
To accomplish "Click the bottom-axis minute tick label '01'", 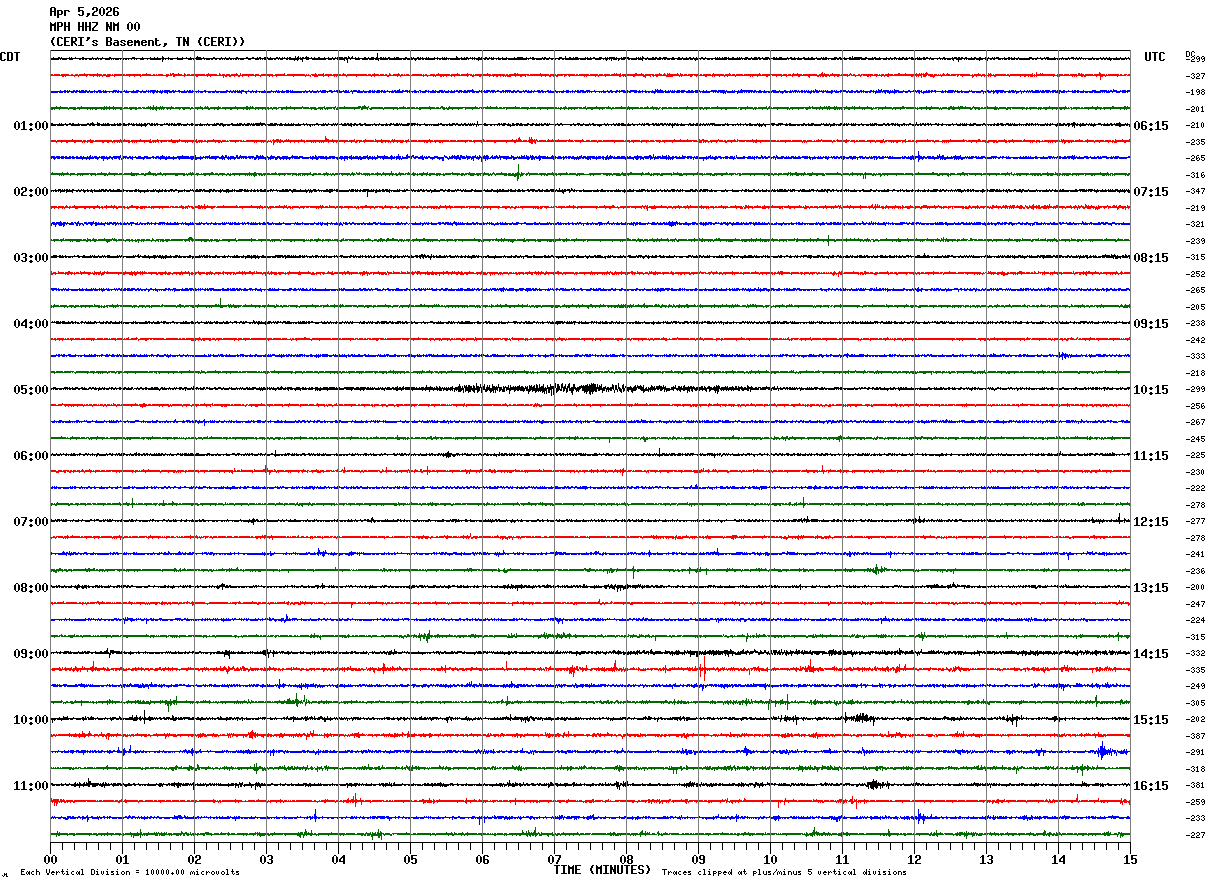I will 122,859.
